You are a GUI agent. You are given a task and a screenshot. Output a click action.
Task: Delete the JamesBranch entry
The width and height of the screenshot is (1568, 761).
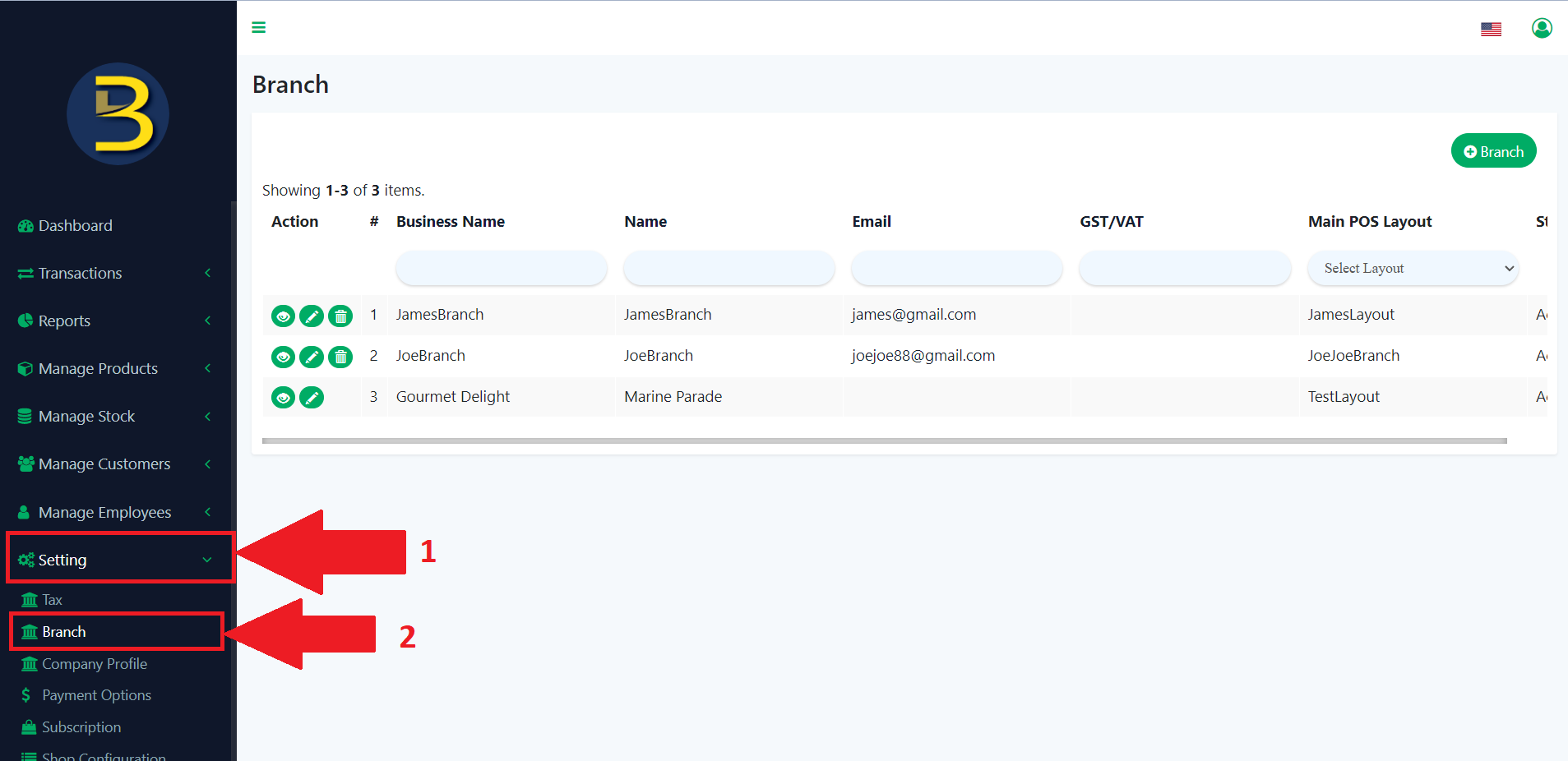(340, 316)
